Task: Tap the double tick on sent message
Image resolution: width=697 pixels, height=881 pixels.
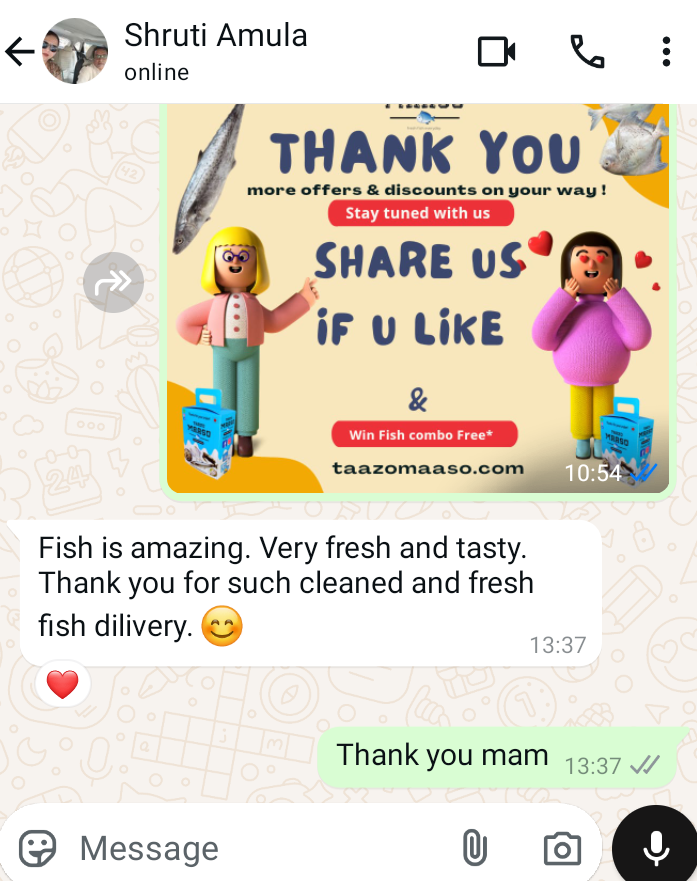Action: coord(645,765)
